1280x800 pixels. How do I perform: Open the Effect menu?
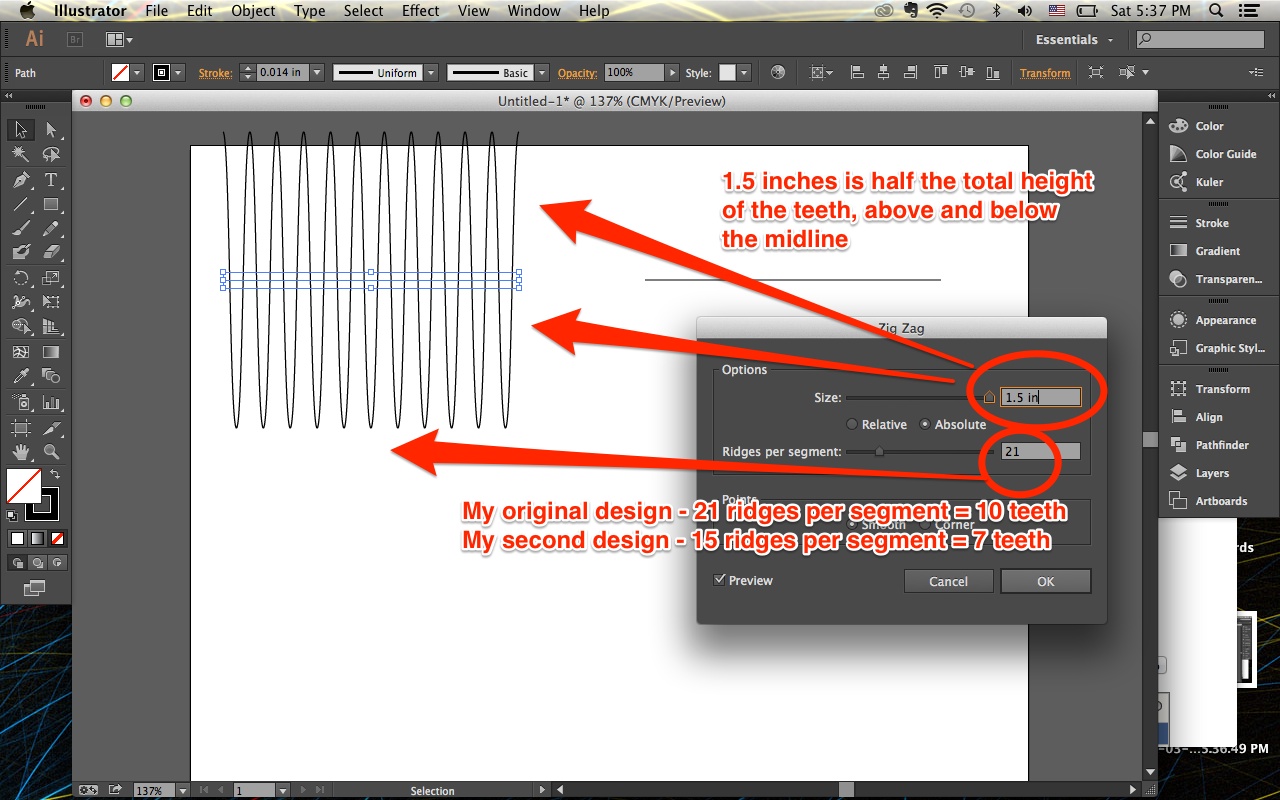click(x=420, y=11)
